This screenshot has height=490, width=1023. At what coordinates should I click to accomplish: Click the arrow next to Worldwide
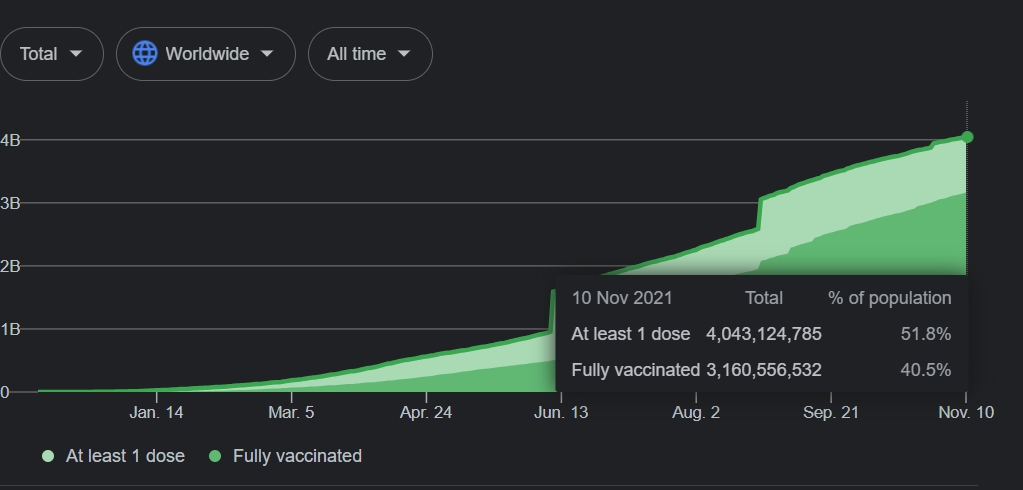click(x=267, y=54)
